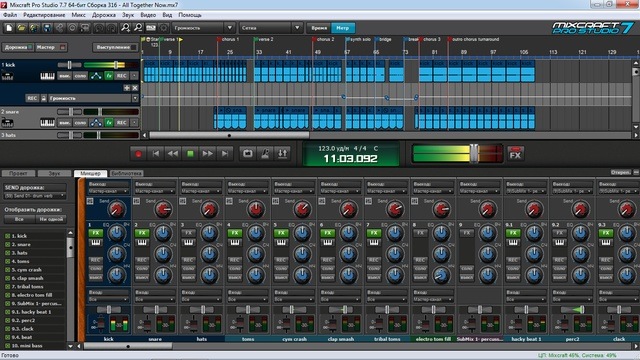Click the Ни одной show none button
The width and height of the screenshot is (640, 360).
[x=51, y=219]
